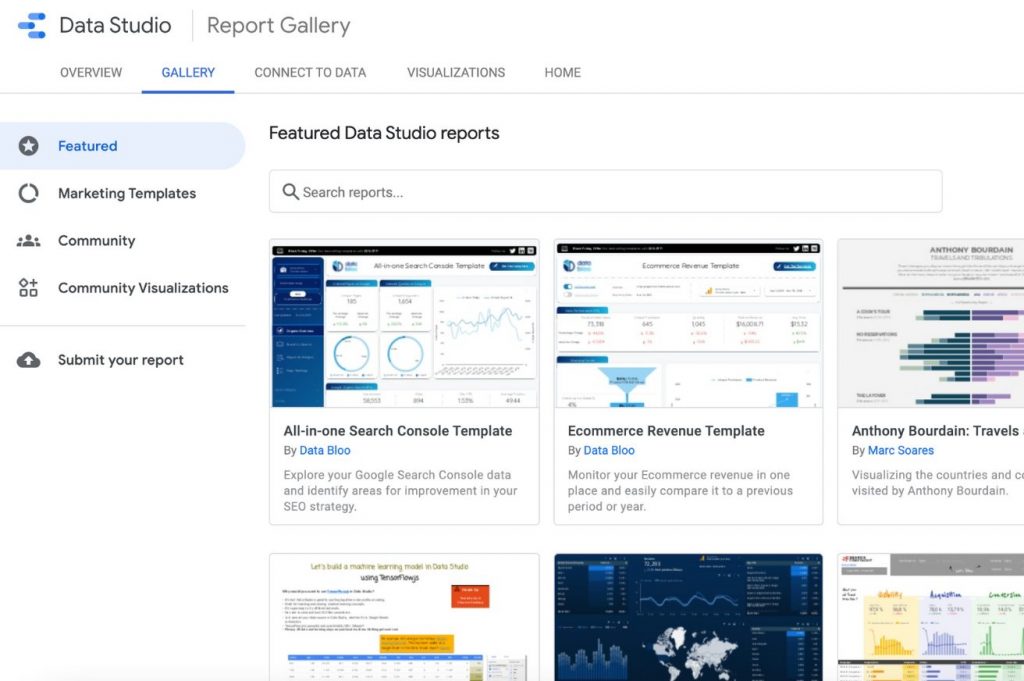This screenshot has height=681, width=1024.
Task: Open Marketing Templates category
Action: (122, 193)
